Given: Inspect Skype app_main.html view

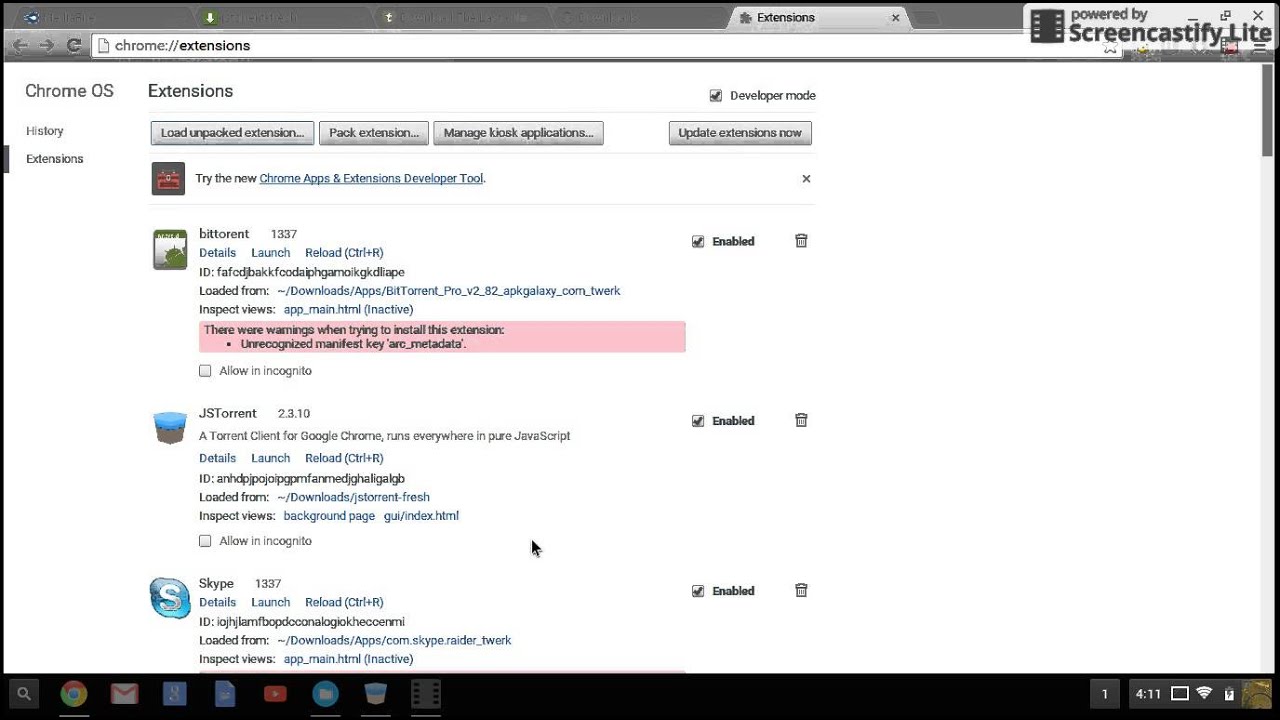Looking at the screenshot, I should point(348,659).
